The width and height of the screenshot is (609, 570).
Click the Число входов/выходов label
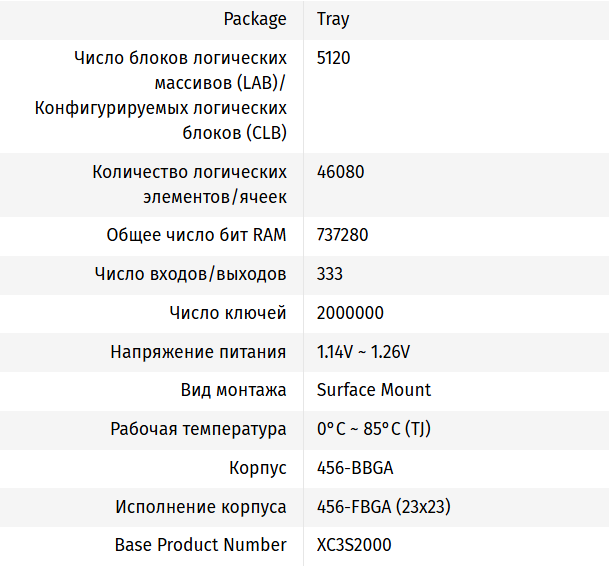190,274
